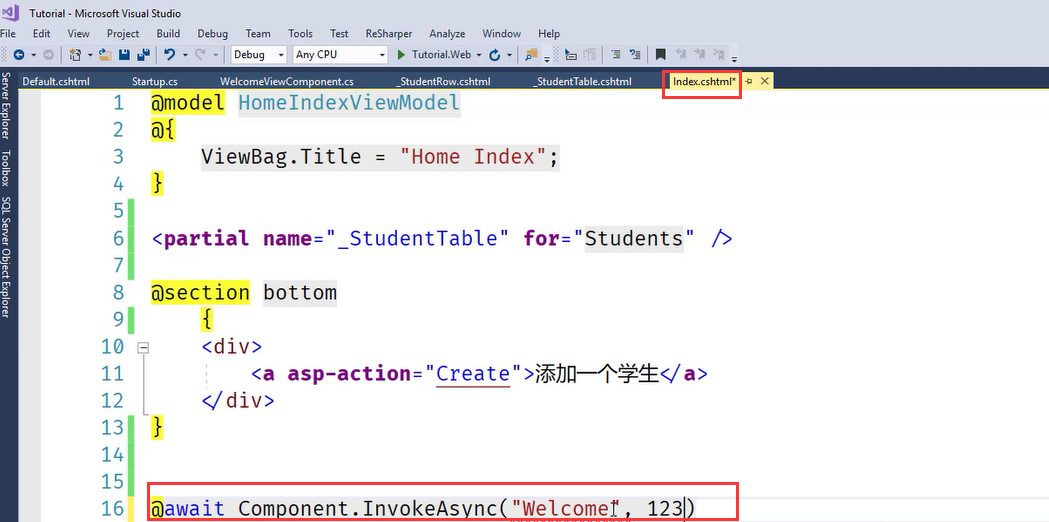Switch to the Default.cshtml tab
1049x522 pixels.
(x=56, y=82)
